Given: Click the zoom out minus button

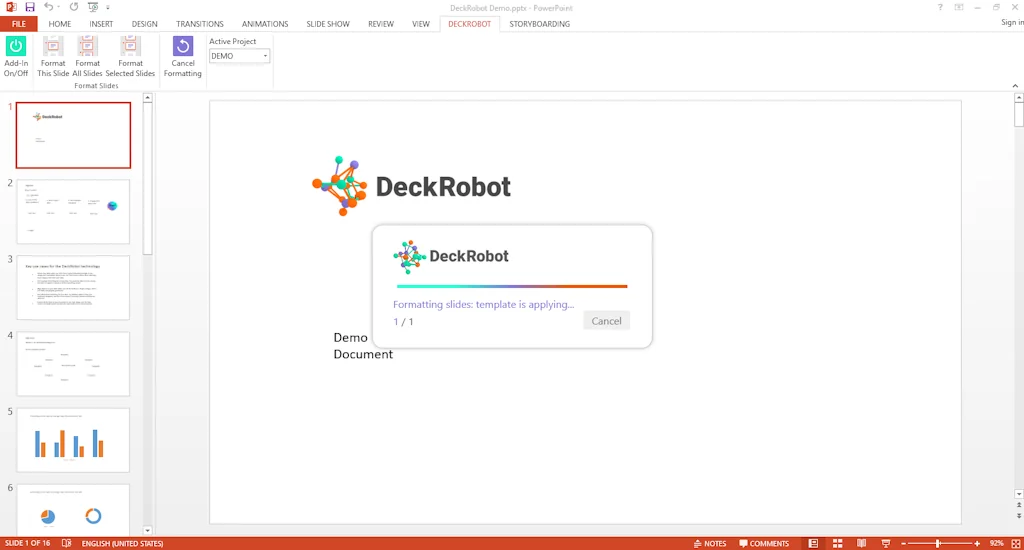Looking at the screenshot, I should (x=904, y=543).
